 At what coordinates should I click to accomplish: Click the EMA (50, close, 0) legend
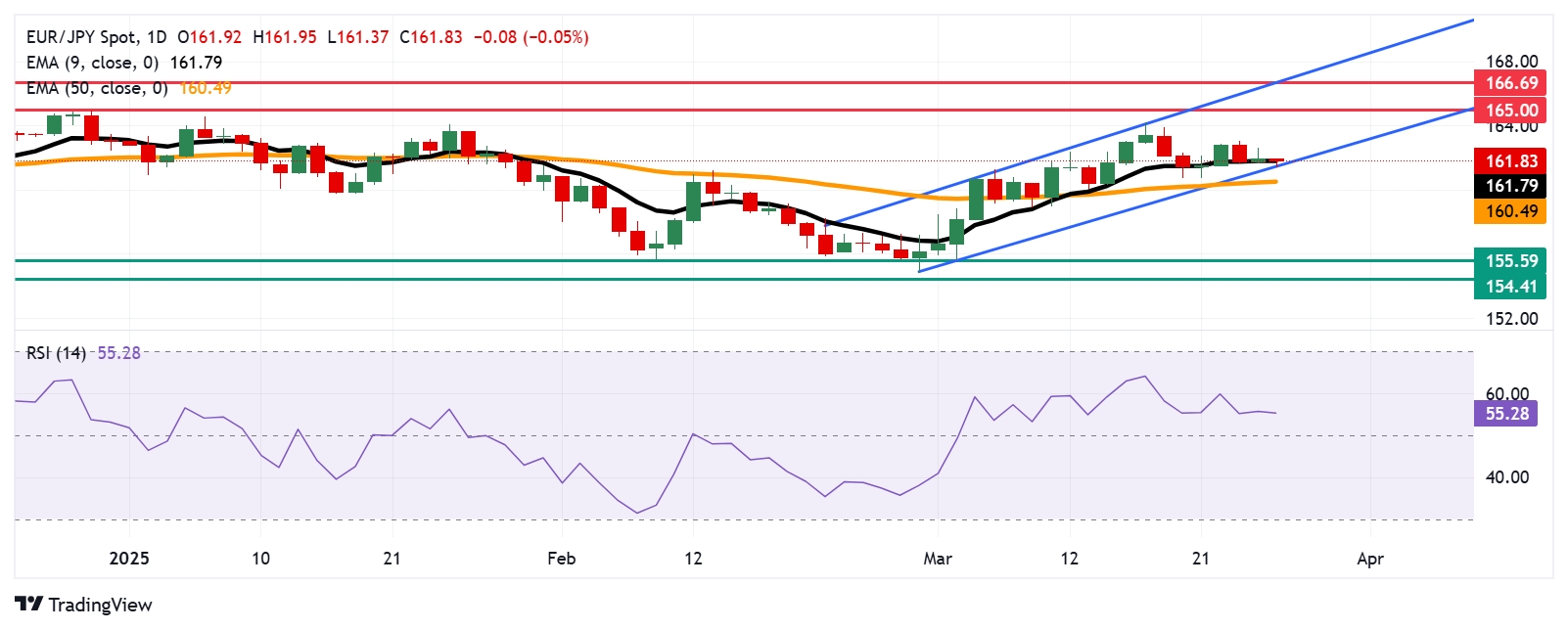coord(96,88)
